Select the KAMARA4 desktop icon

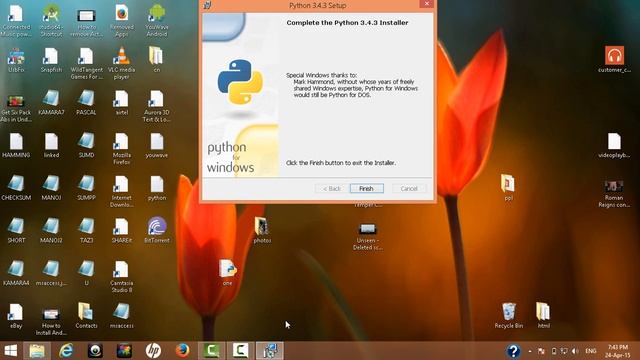(x=16, y=273)
